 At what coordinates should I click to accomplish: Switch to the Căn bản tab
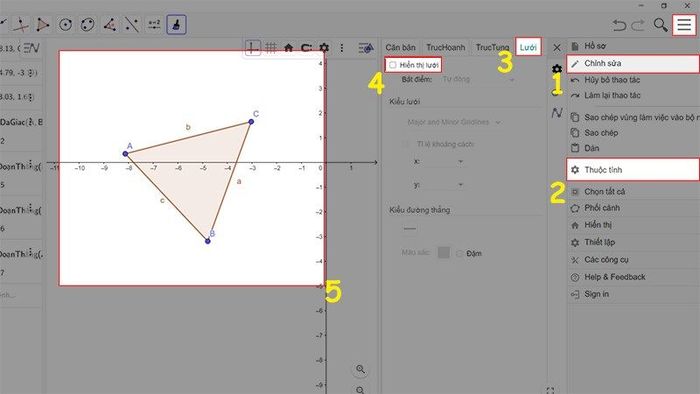coord(400,47)
